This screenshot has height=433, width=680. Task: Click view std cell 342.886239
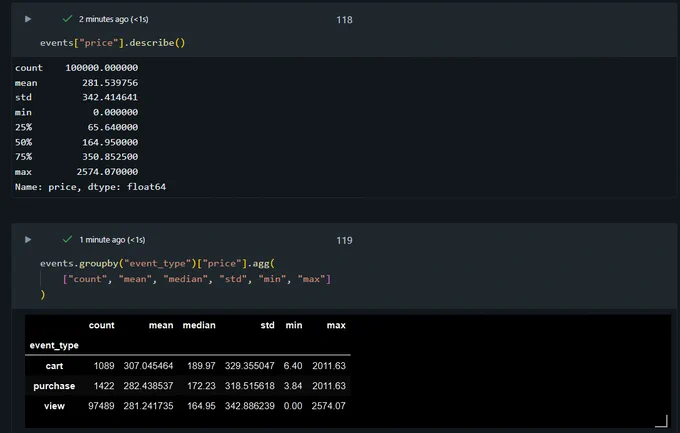[x=250, y=406]
